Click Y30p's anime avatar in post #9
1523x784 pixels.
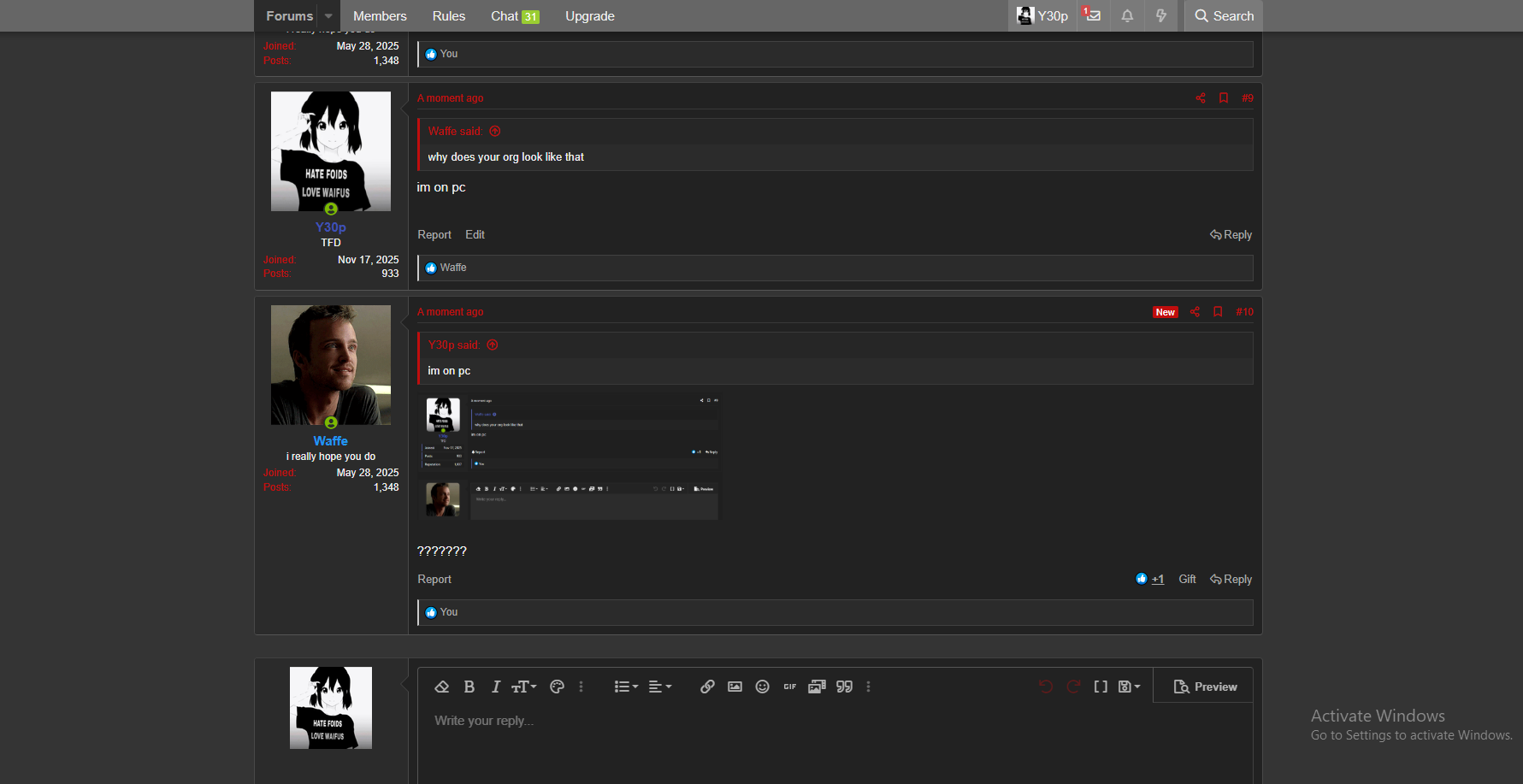[331, 151]
